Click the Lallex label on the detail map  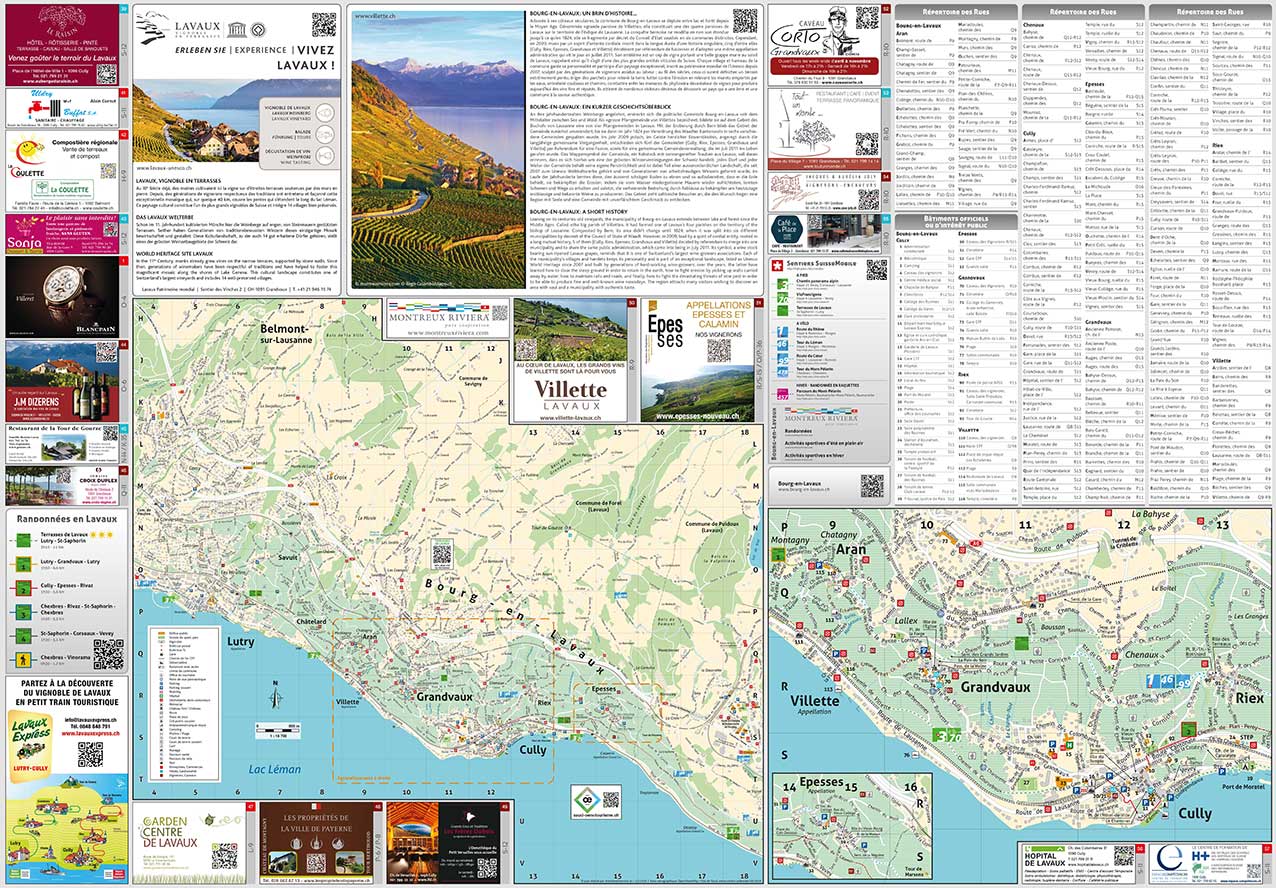tap(907, 620)
